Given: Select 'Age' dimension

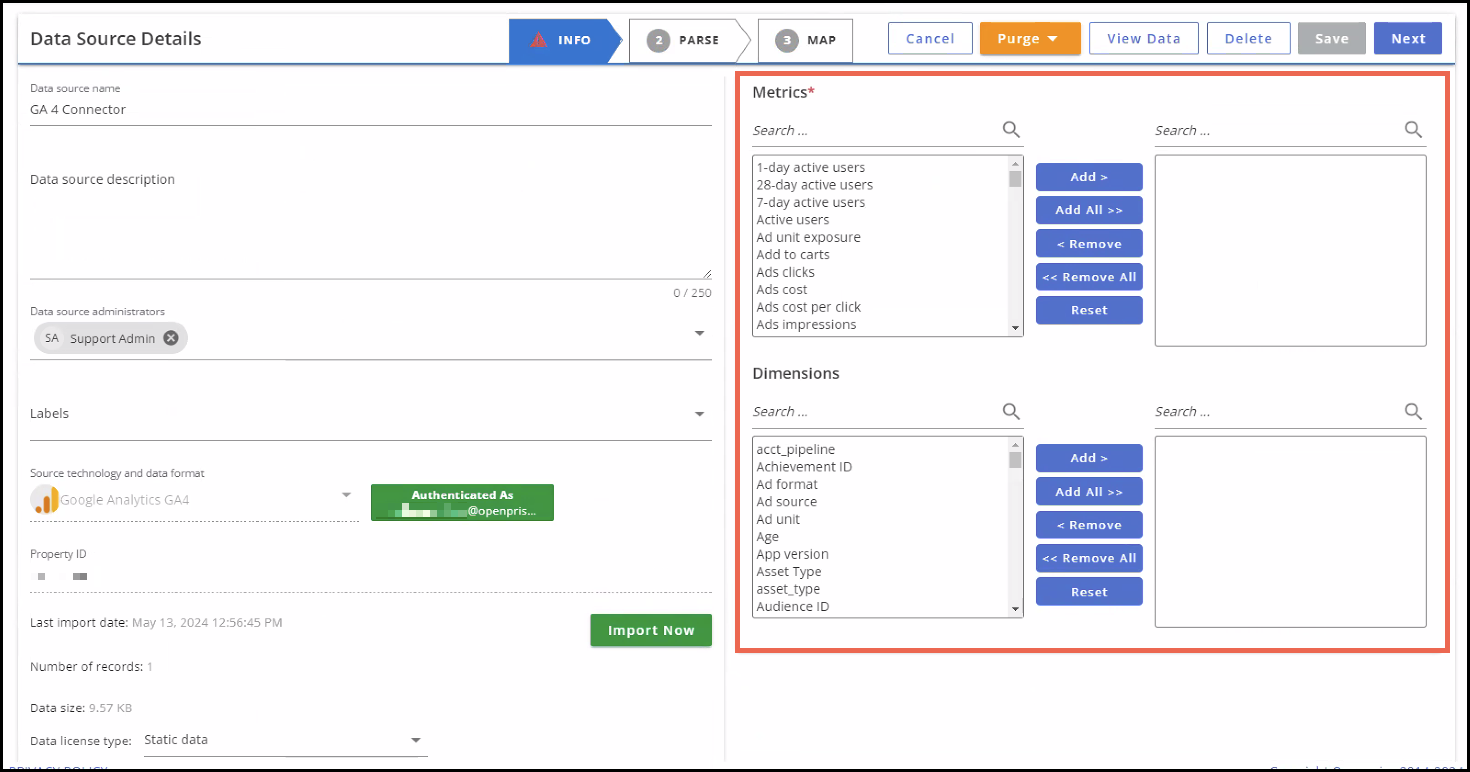Looking at the screenshot, I should 768,537.
